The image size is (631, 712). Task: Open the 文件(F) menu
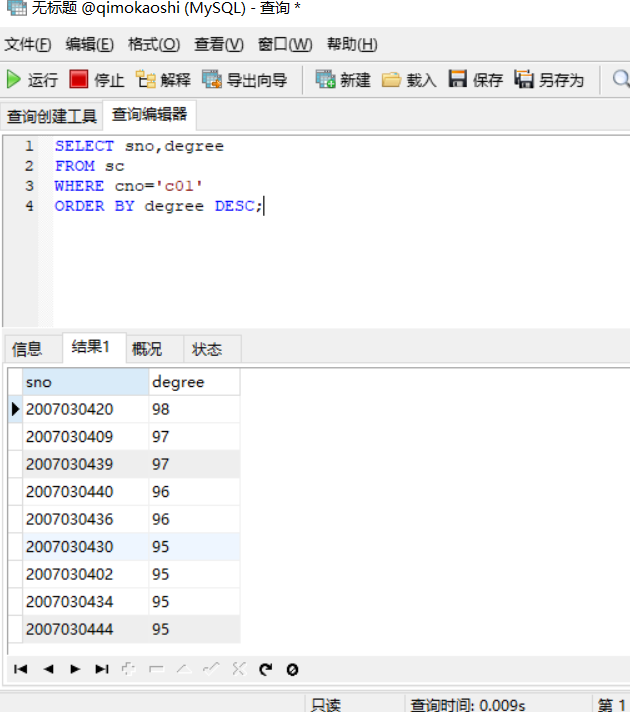[x=28, y=44]
